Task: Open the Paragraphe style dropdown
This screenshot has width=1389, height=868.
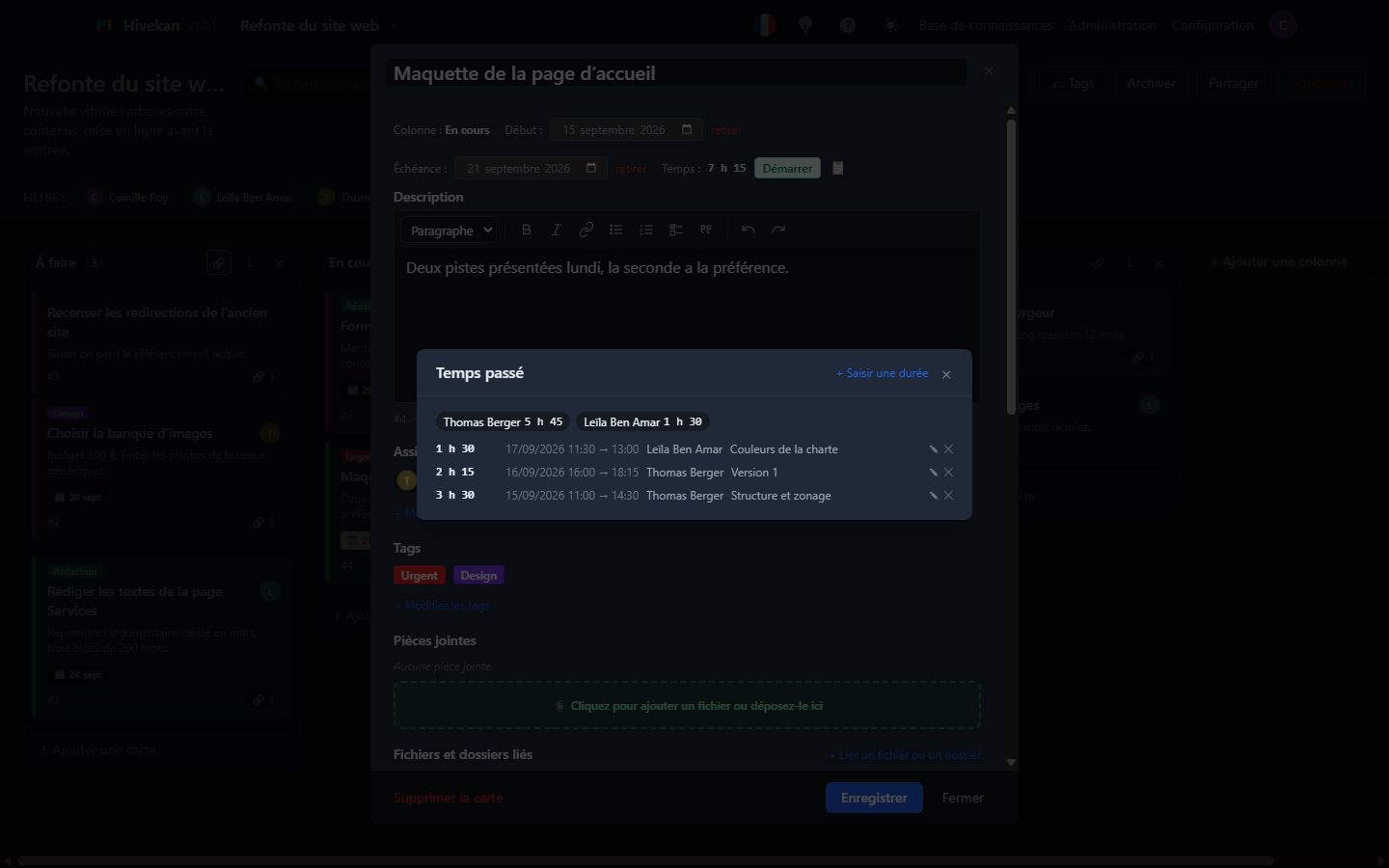Action: click(449, 231)
